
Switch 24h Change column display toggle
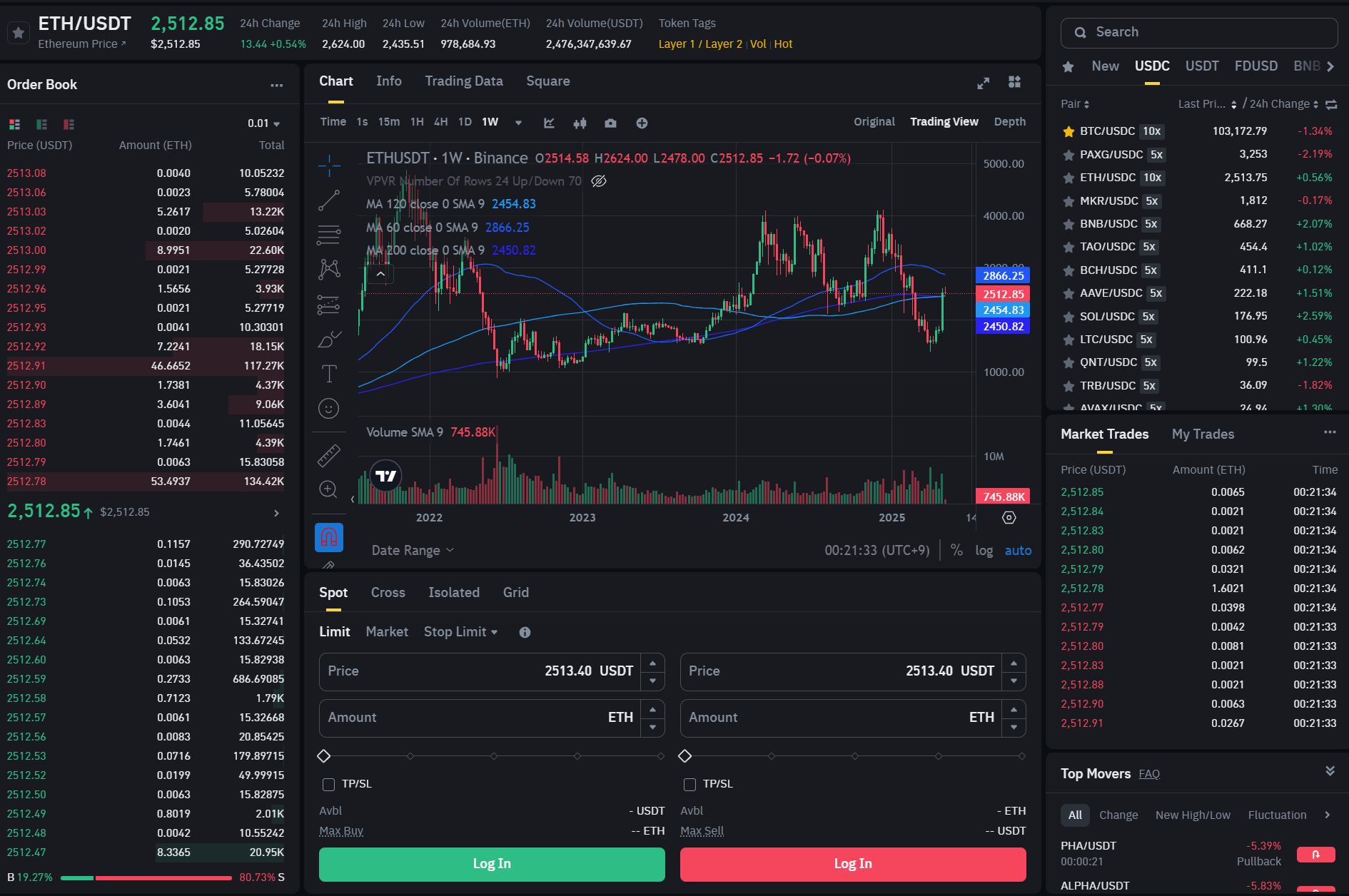click(x=1331, y=104)
